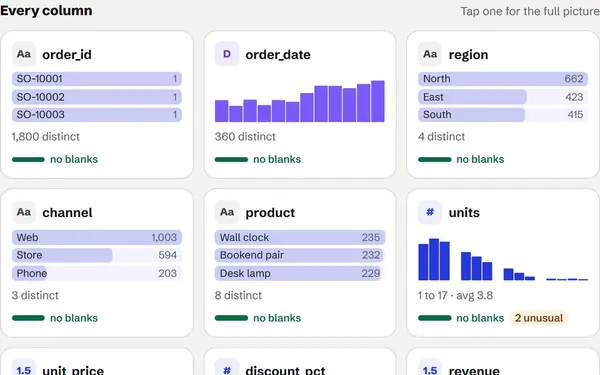600x375 pixels.
Task: Select the Desk lamp product bar
Action: coord(300,273)
